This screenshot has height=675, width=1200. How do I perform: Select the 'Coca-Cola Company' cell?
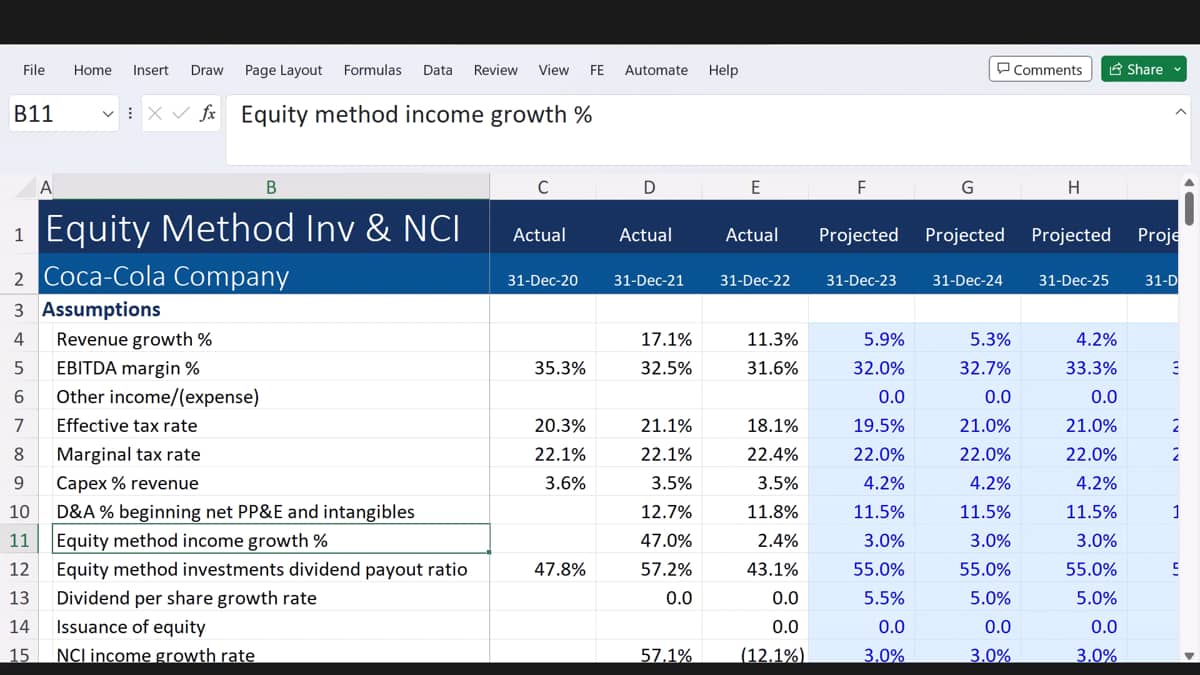point(264,276)
